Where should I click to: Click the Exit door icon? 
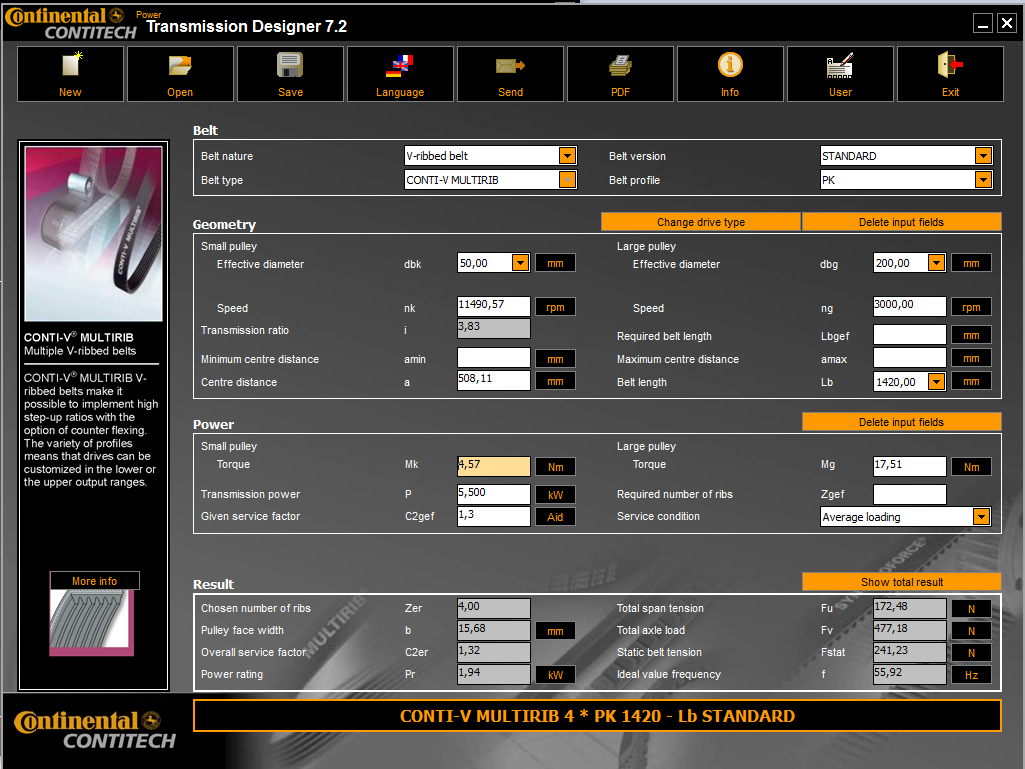[950, 74]
